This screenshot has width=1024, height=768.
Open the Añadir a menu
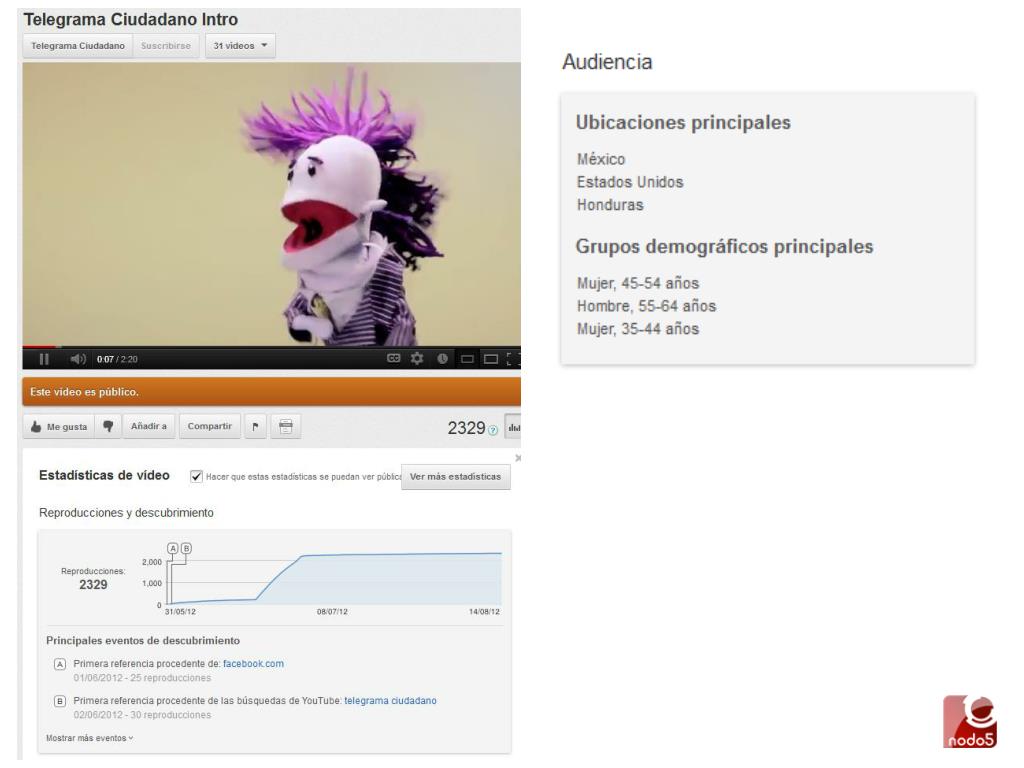coord(149,426)
